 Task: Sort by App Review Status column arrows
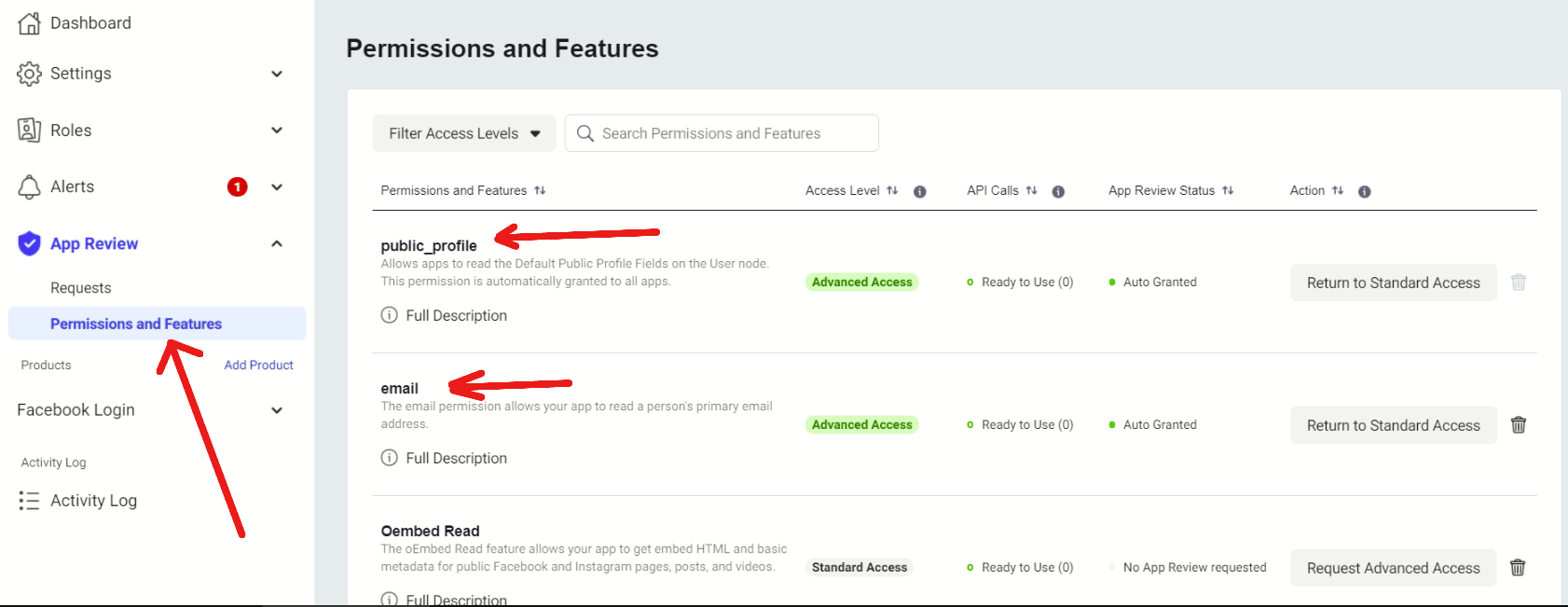tap(1228, 190)
